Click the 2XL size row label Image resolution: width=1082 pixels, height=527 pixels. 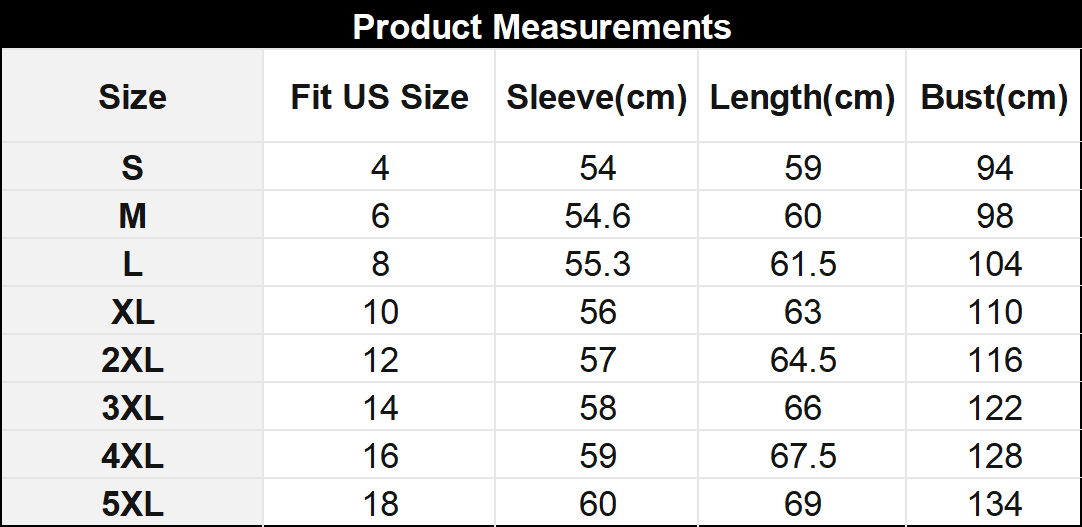(132, 360)
